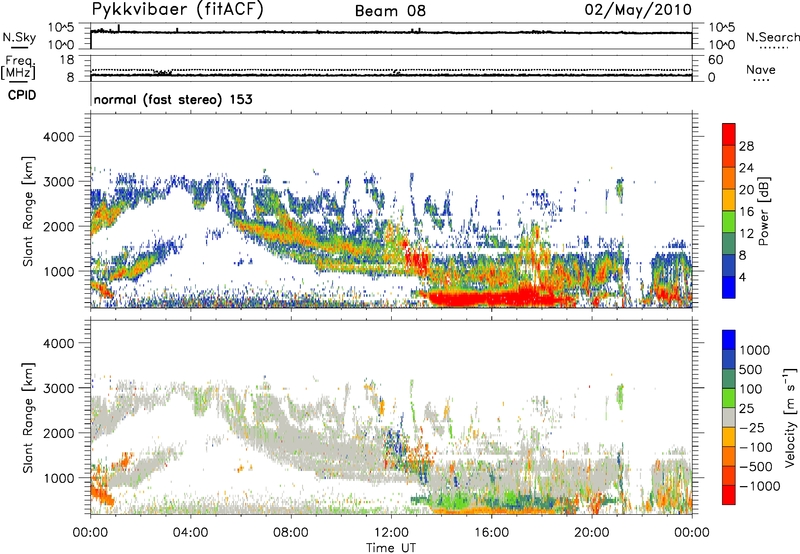Screen dimensions: 800x554
Task: Click the 3000 tick on velocity panel
Action: tap(58, 388)
